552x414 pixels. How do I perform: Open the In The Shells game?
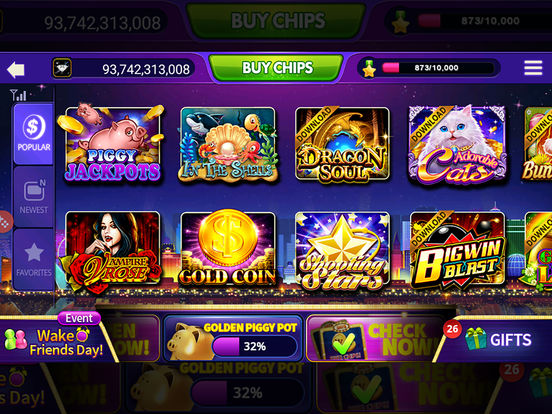[227, 145]
